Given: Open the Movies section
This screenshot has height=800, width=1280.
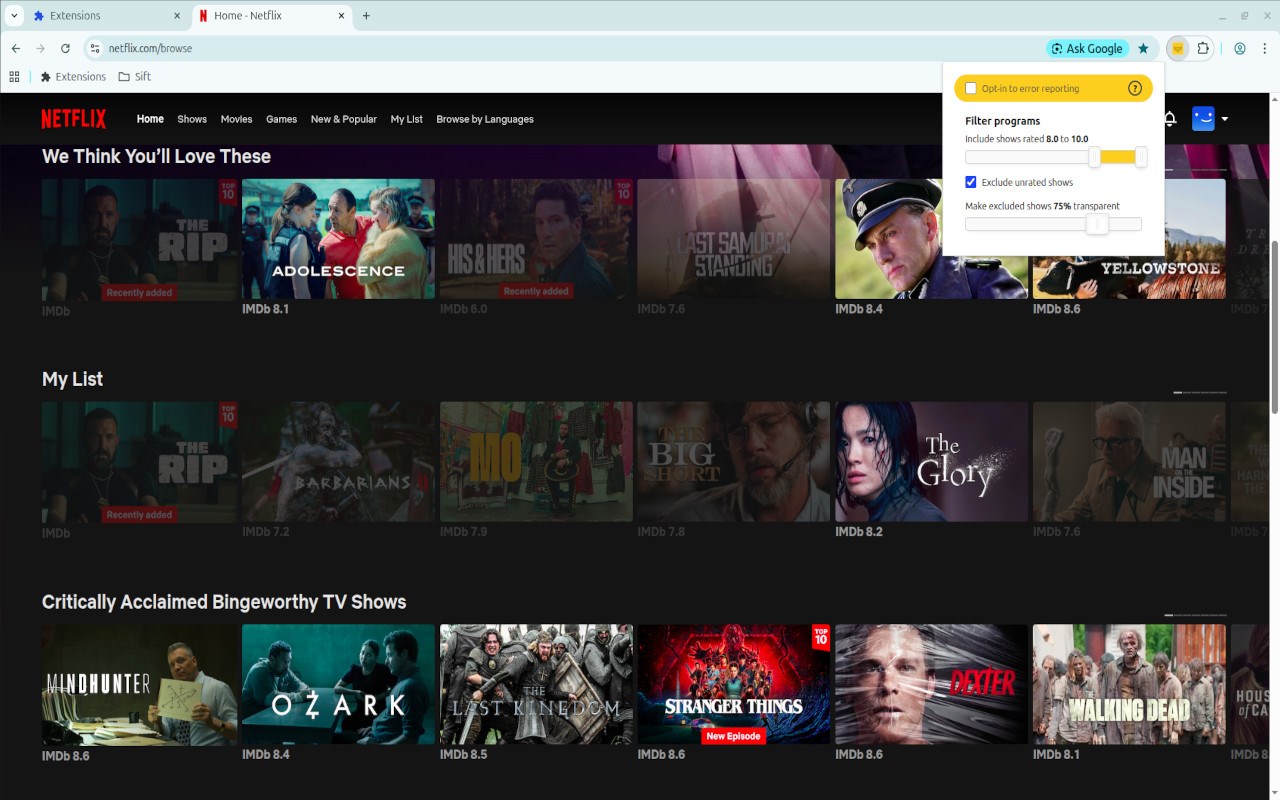Looking at the screenshot, I should (236, 119).
